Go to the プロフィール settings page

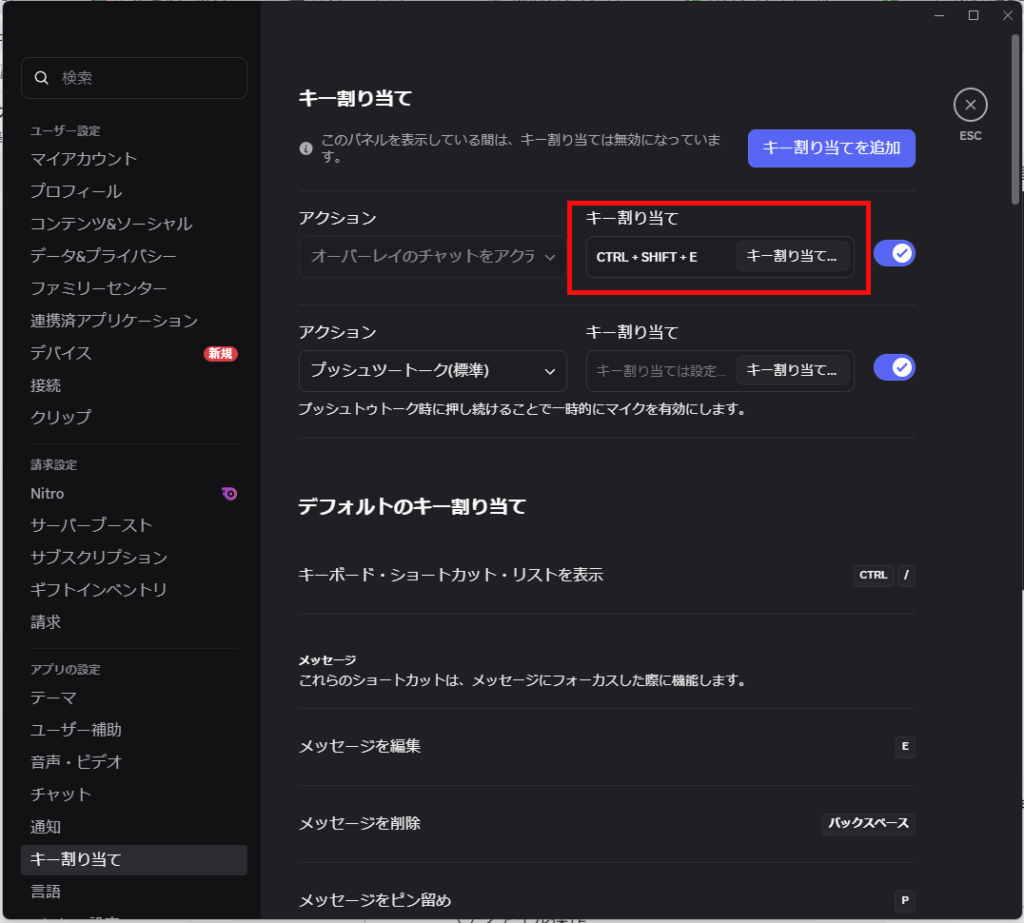tap(76, 191)
